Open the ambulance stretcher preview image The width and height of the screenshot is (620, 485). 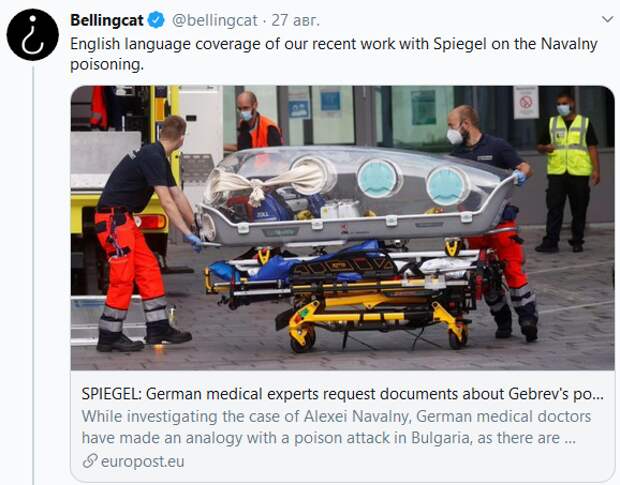342,228
